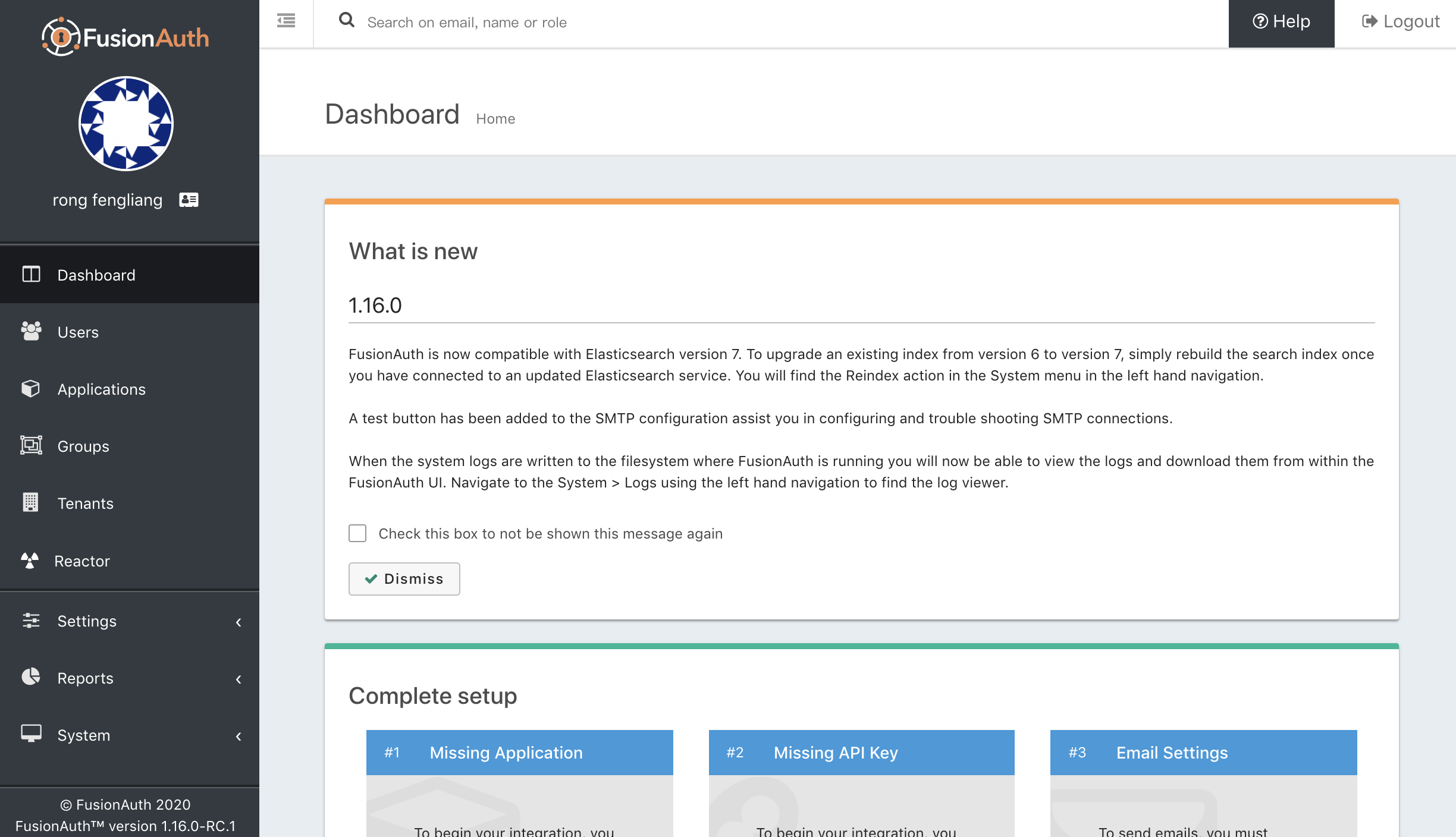Click the Reactor radiation icon
The height and width of the screenshot is (837, 1456).
click(29, 560)
